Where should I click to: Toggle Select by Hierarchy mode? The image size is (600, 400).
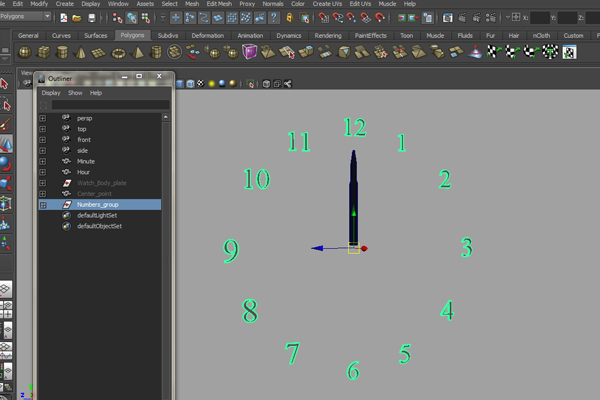tap(117, 18)
